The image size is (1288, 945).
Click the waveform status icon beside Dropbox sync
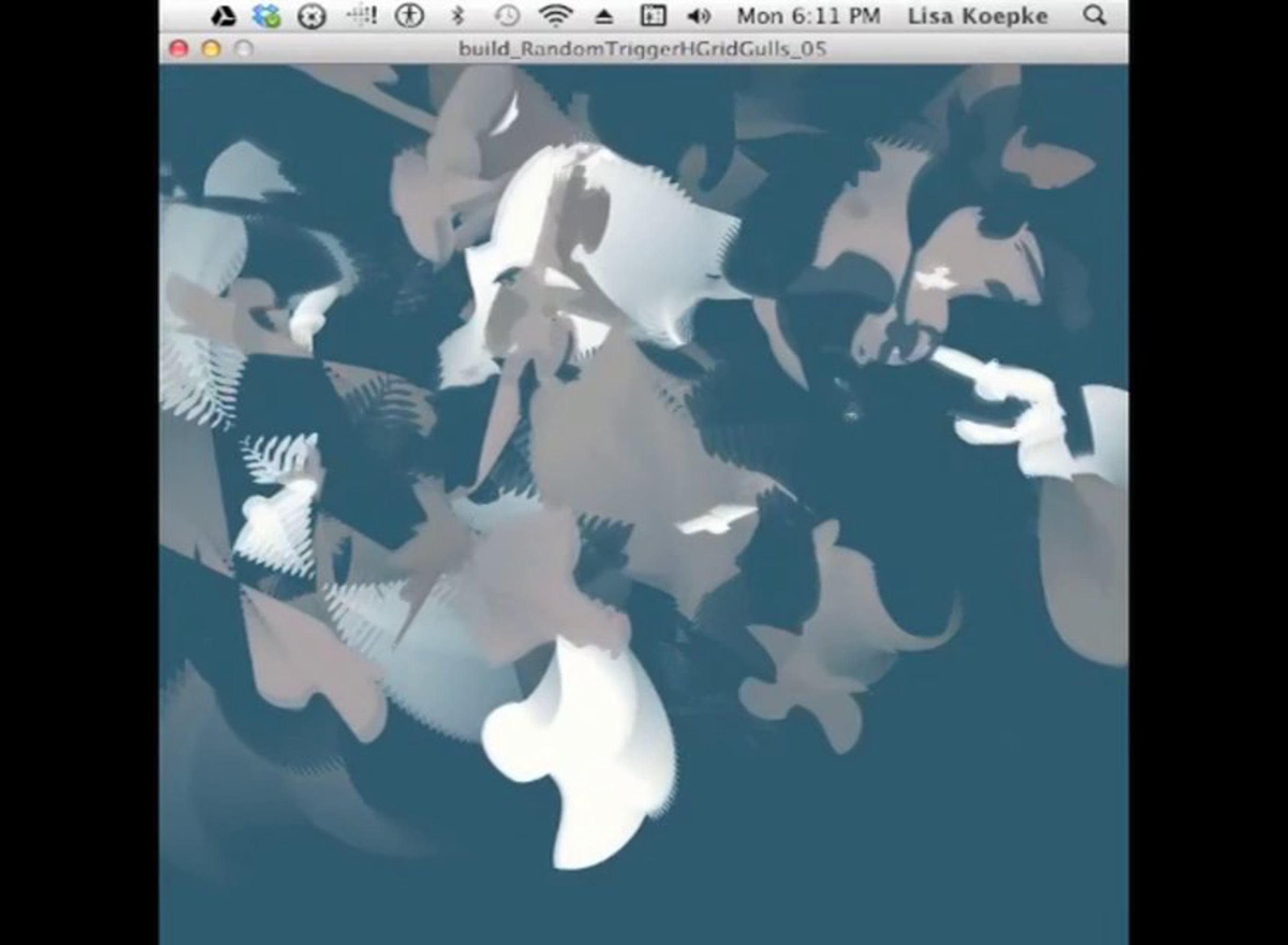[361, 16]
